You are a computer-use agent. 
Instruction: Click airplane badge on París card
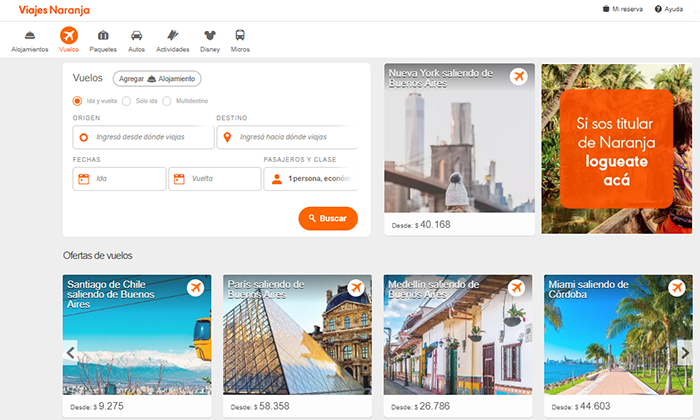coord(356,288)
